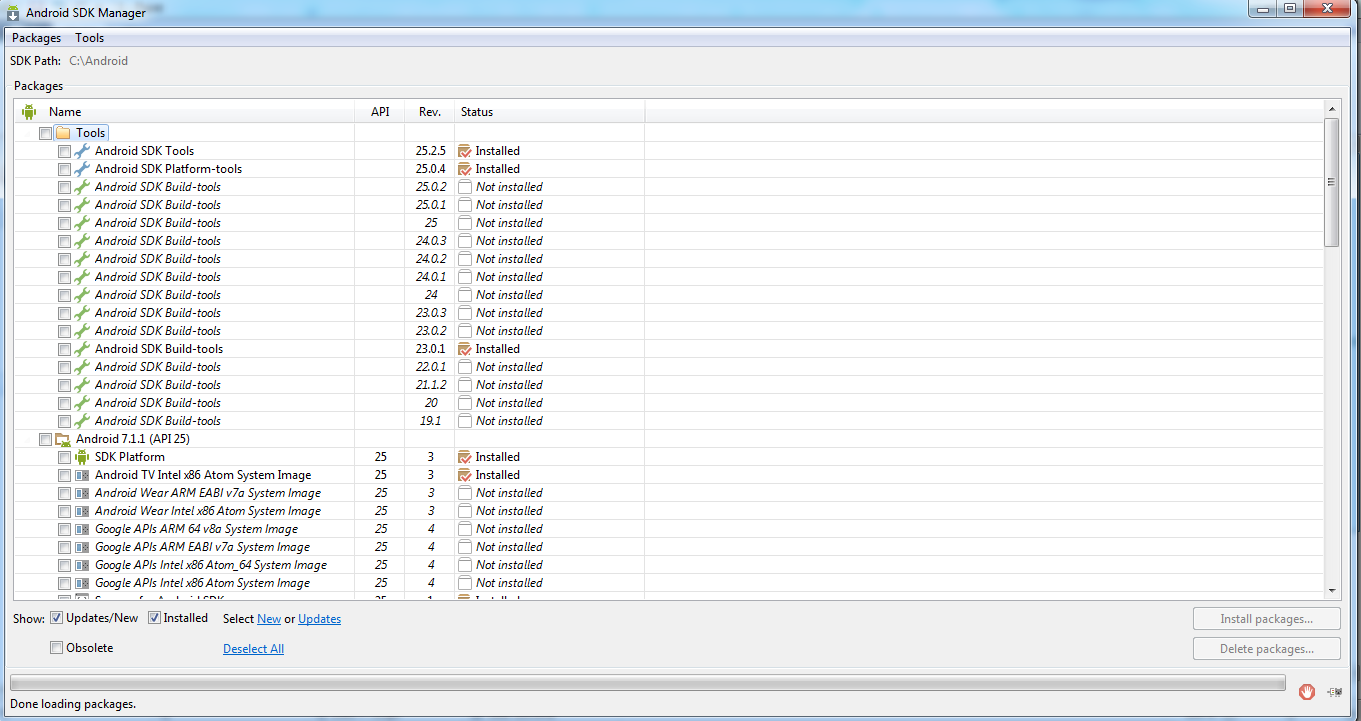Screen dimensions: 1361x721
Task: Click the Android Wear ARM EABI v7a image icon
Action: [x=82, y=493]
